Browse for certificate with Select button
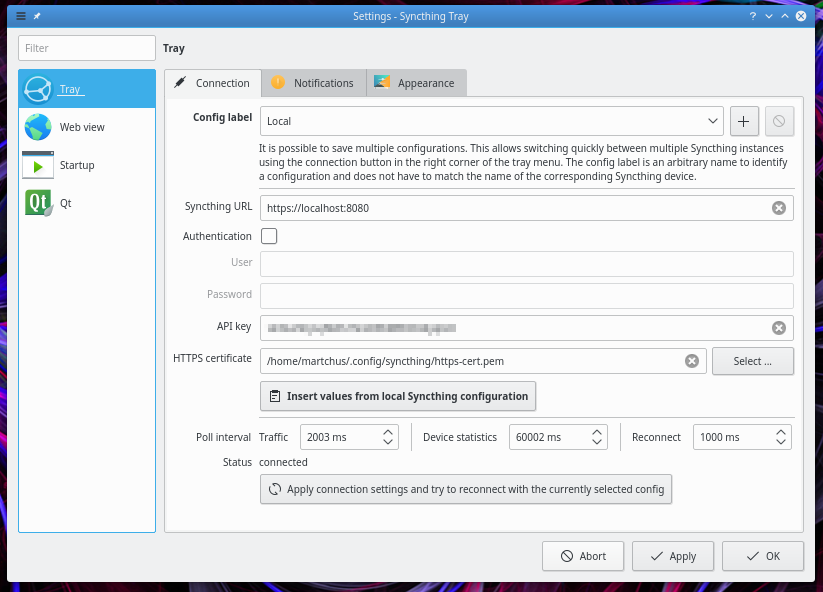 (x=752, y=361)
